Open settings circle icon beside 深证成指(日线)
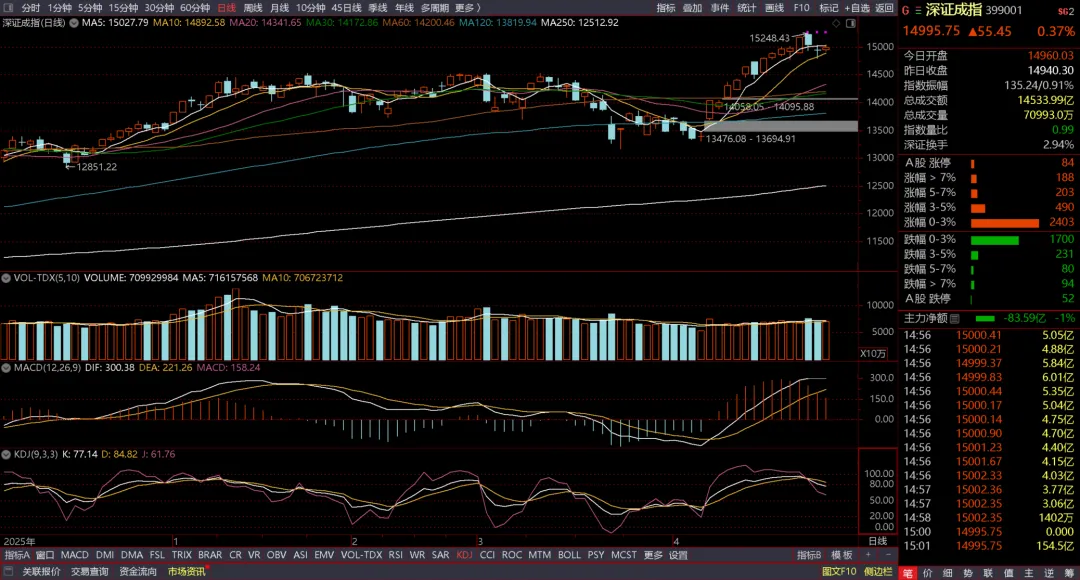The height and width of the screenshot is (580, 1080). coord(74,23)
